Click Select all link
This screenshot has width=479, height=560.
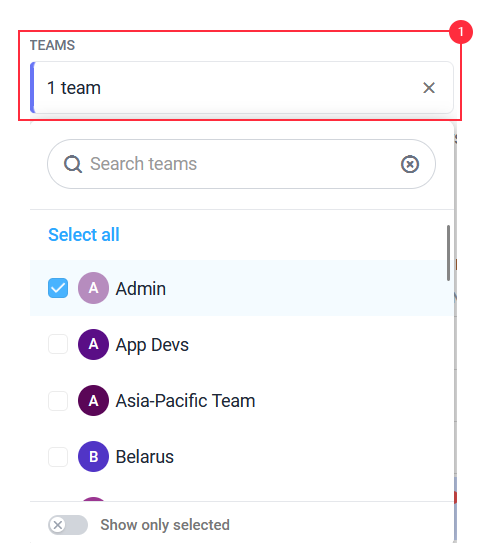click(84, 235)
